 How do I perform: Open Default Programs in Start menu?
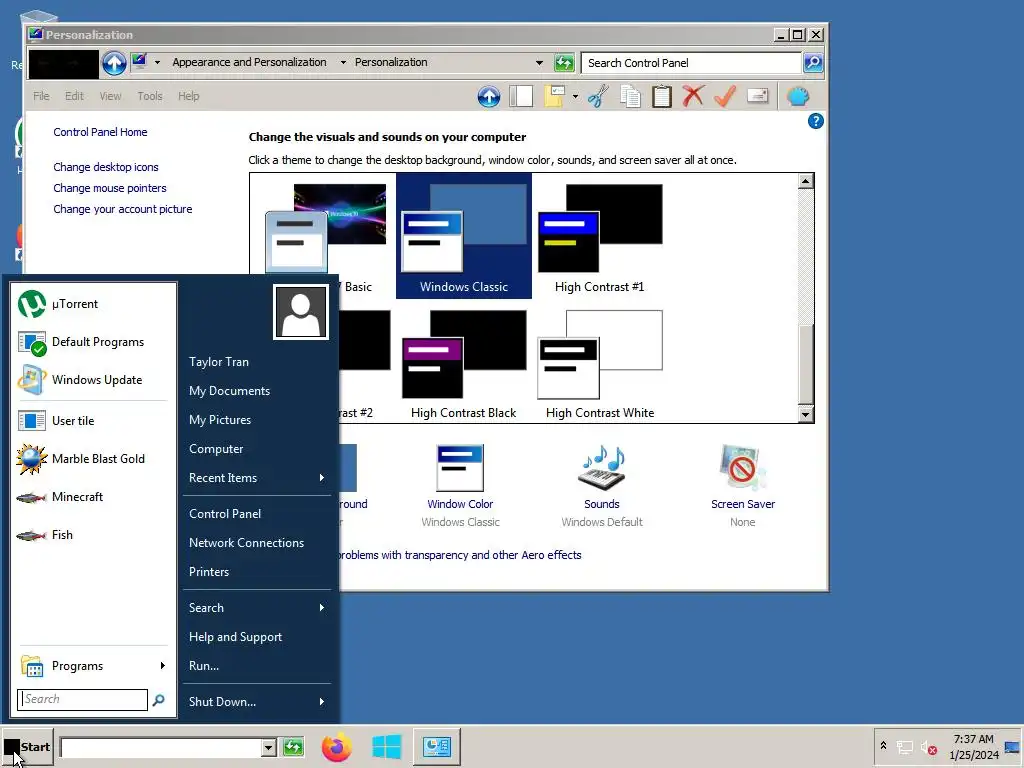pos(95,342)
